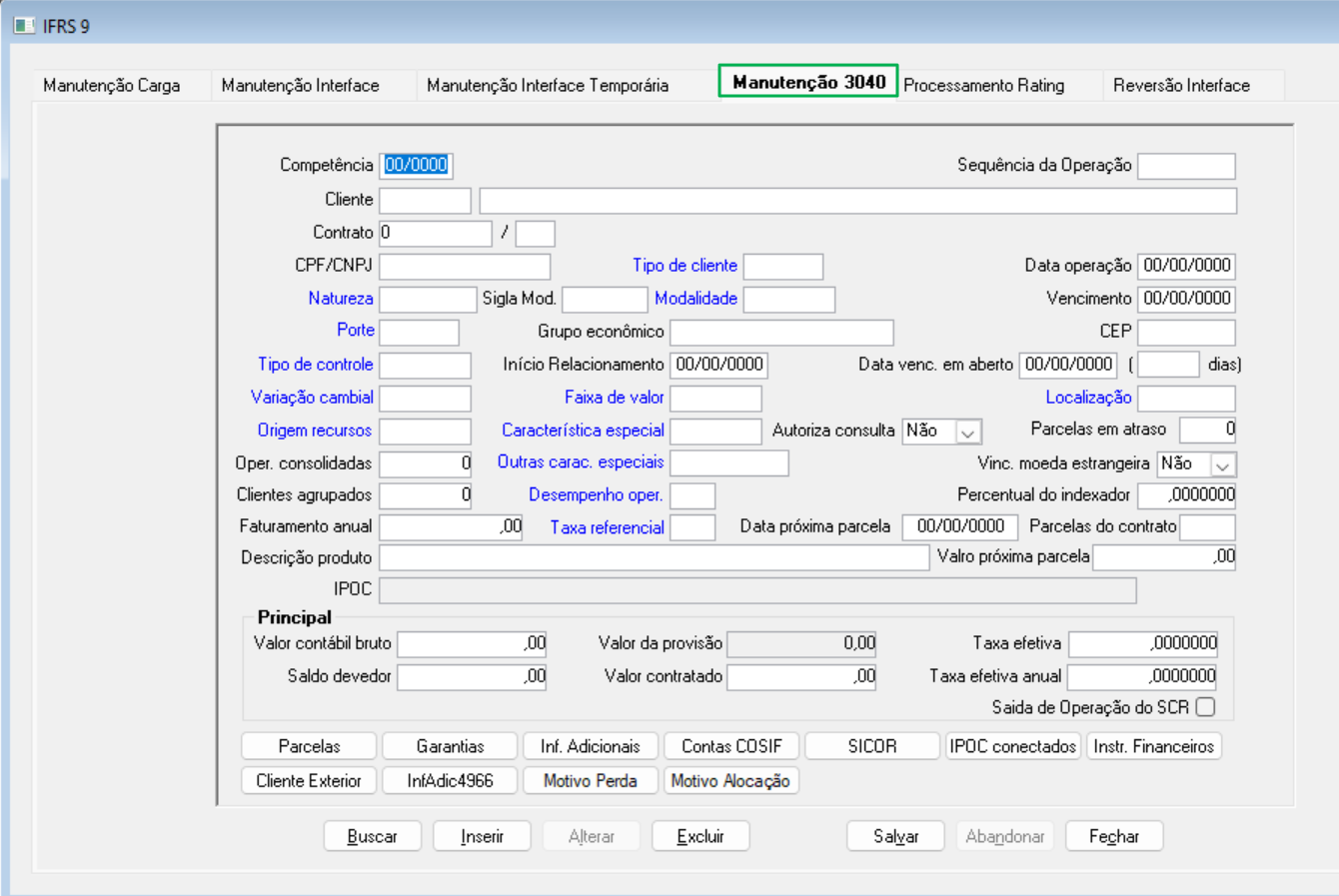Click the CEP input field
Screen dimensions: 1339x896
coord(1186,333)
